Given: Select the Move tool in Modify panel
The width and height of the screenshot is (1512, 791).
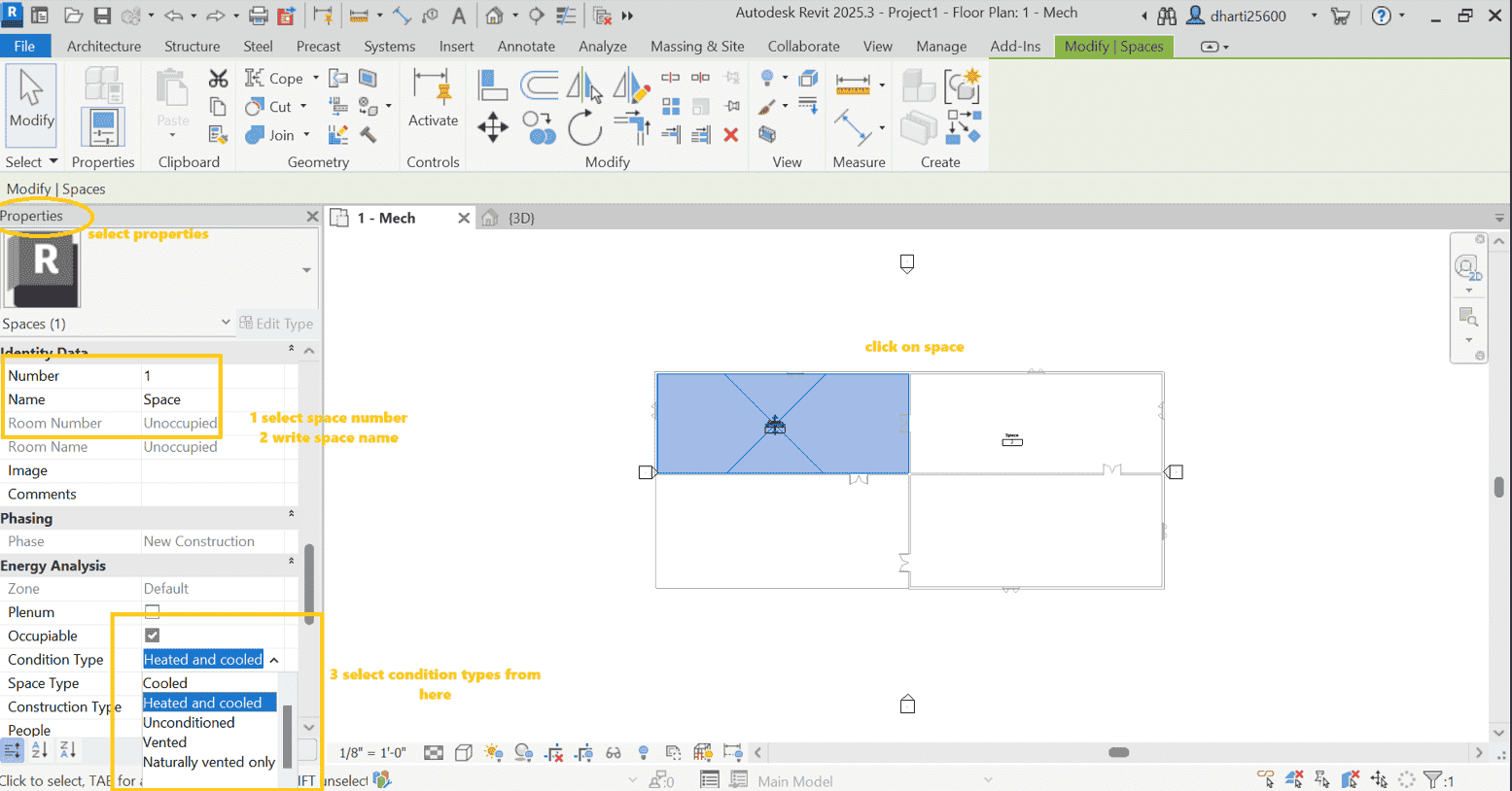Looking at the screenshot, I should tap(494, 127).
